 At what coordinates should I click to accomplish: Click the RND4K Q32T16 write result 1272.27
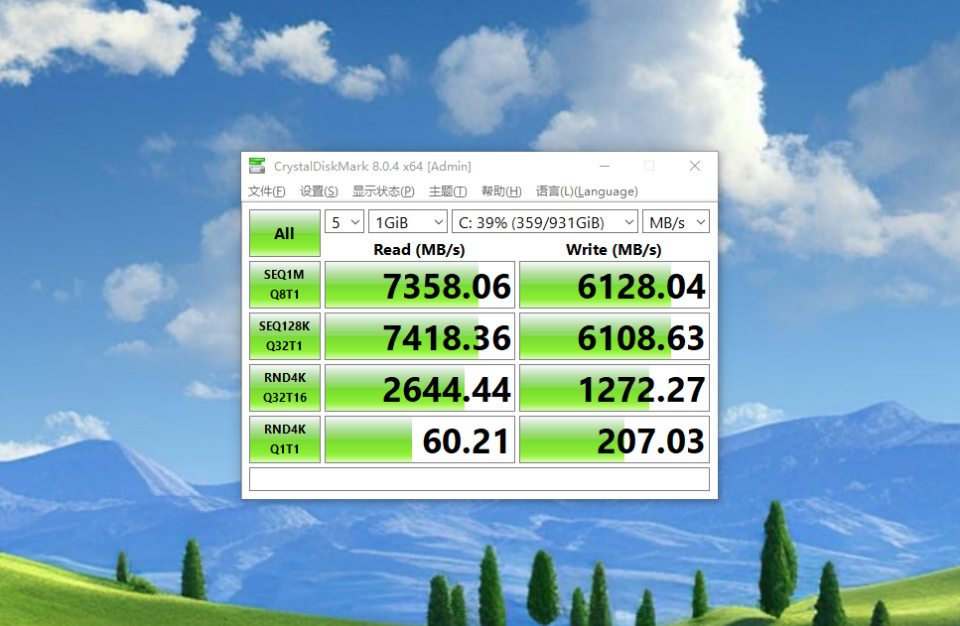coord(614,388)
